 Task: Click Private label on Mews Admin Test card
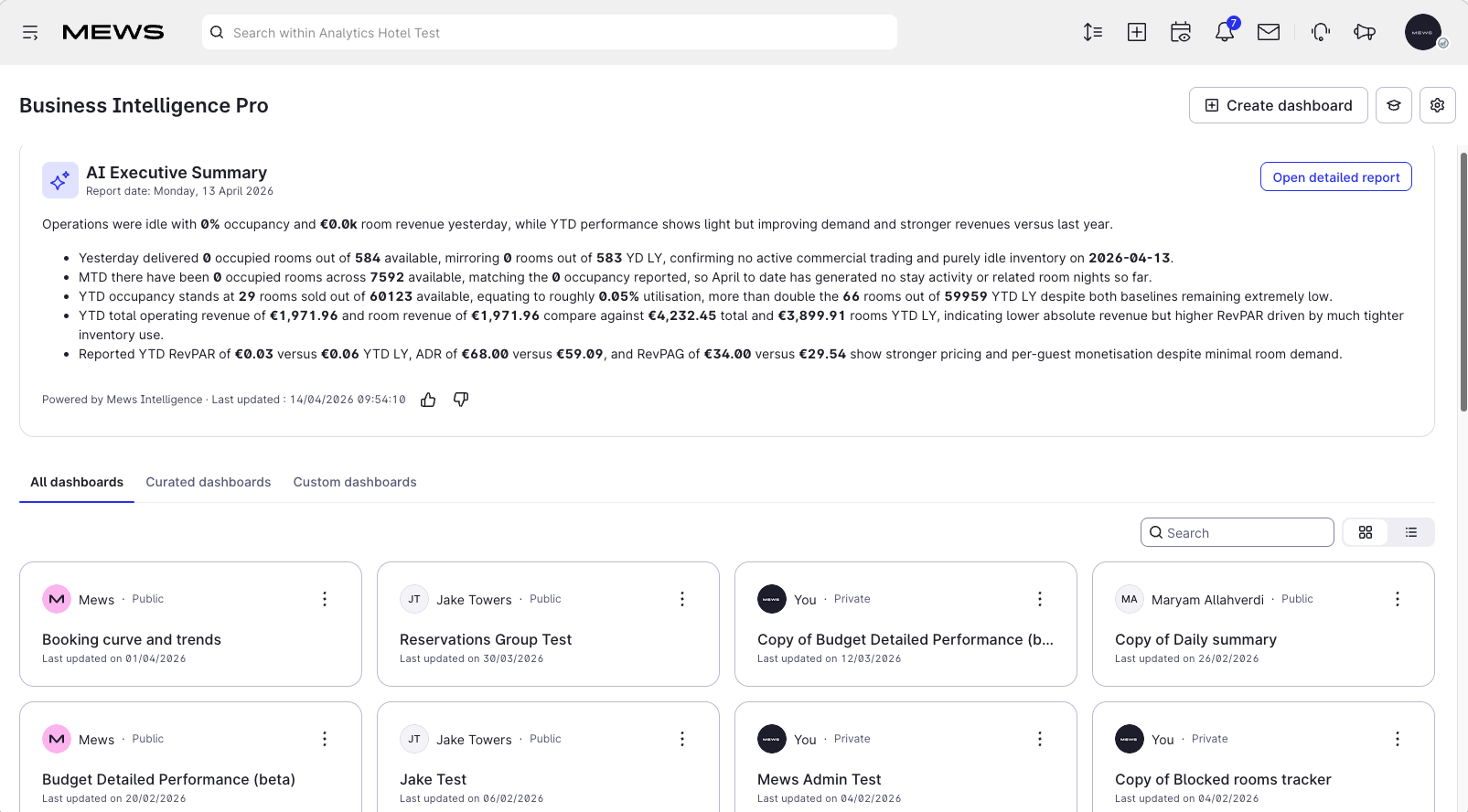click(852, 739)
